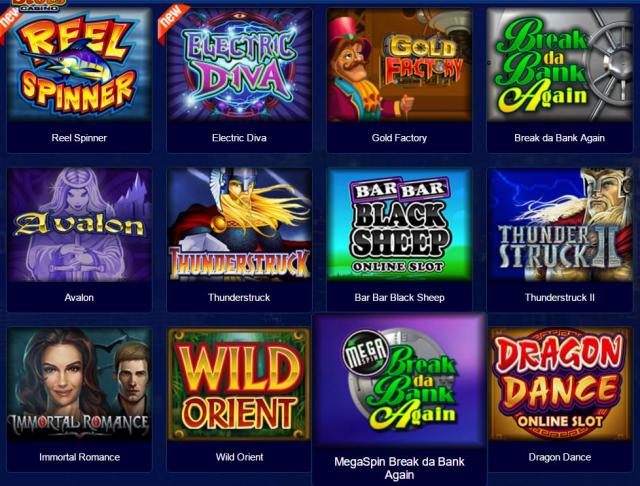The image size is (640, 486).
Task: Open Bar Bar Black Sheep artwork
Action: click(x=399, y=225)
